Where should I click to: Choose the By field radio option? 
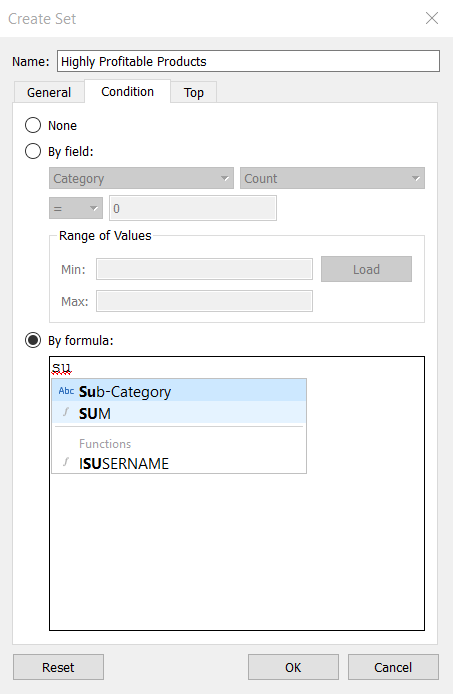point(33,151)
